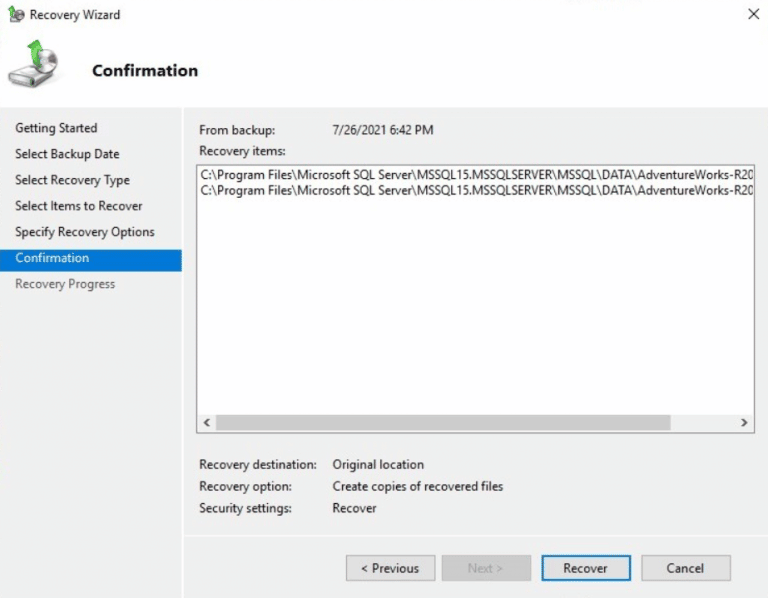Click the Recovery Progress step in sidebar
Viewport: 768px width, 598px height.
65,284
